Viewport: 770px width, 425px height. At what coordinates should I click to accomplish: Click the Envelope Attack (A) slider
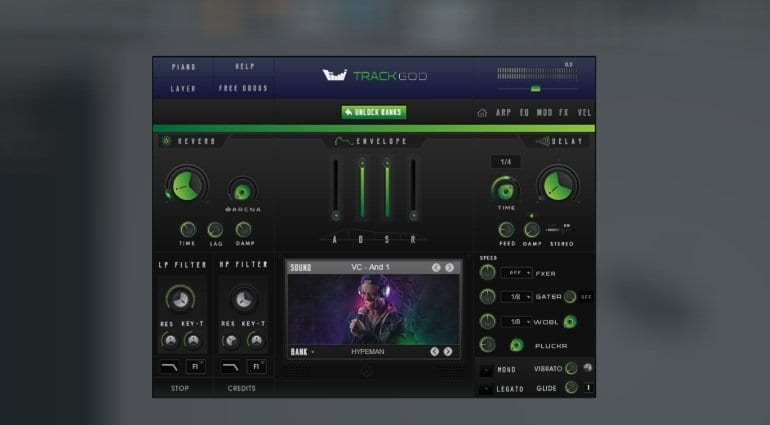pyautogui.click(x=336, y=189)
